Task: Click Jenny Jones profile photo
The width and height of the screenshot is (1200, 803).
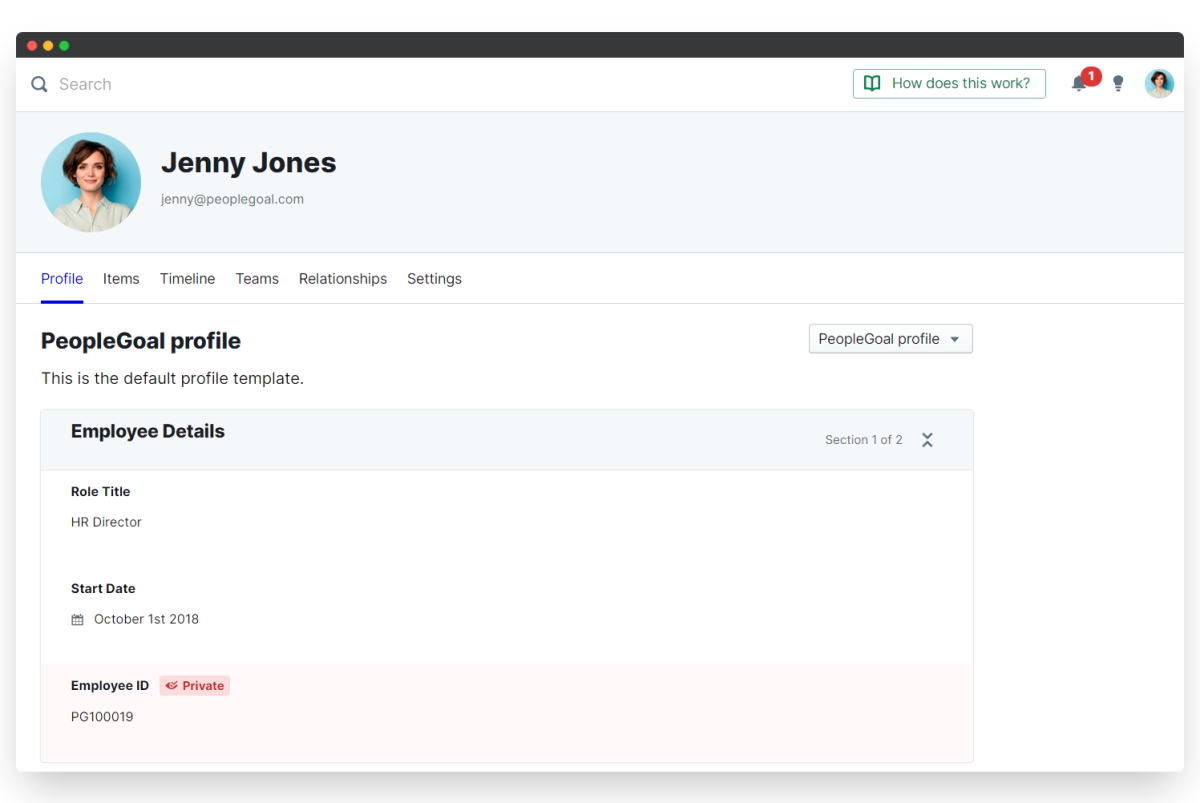Action: 91,182
